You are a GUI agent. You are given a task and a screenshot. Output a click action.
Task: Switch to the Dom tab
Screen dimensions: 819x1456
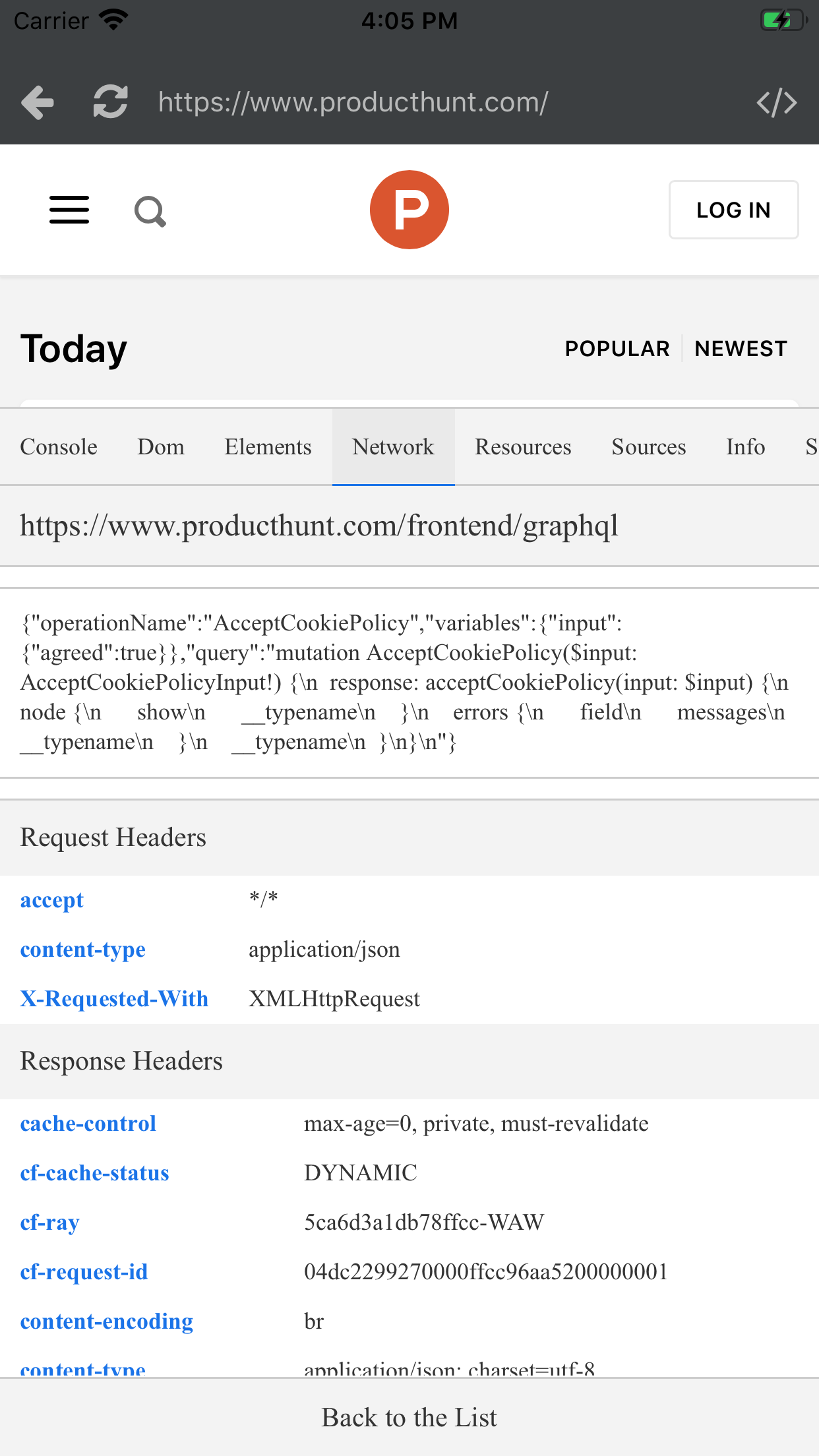point(161,447)
